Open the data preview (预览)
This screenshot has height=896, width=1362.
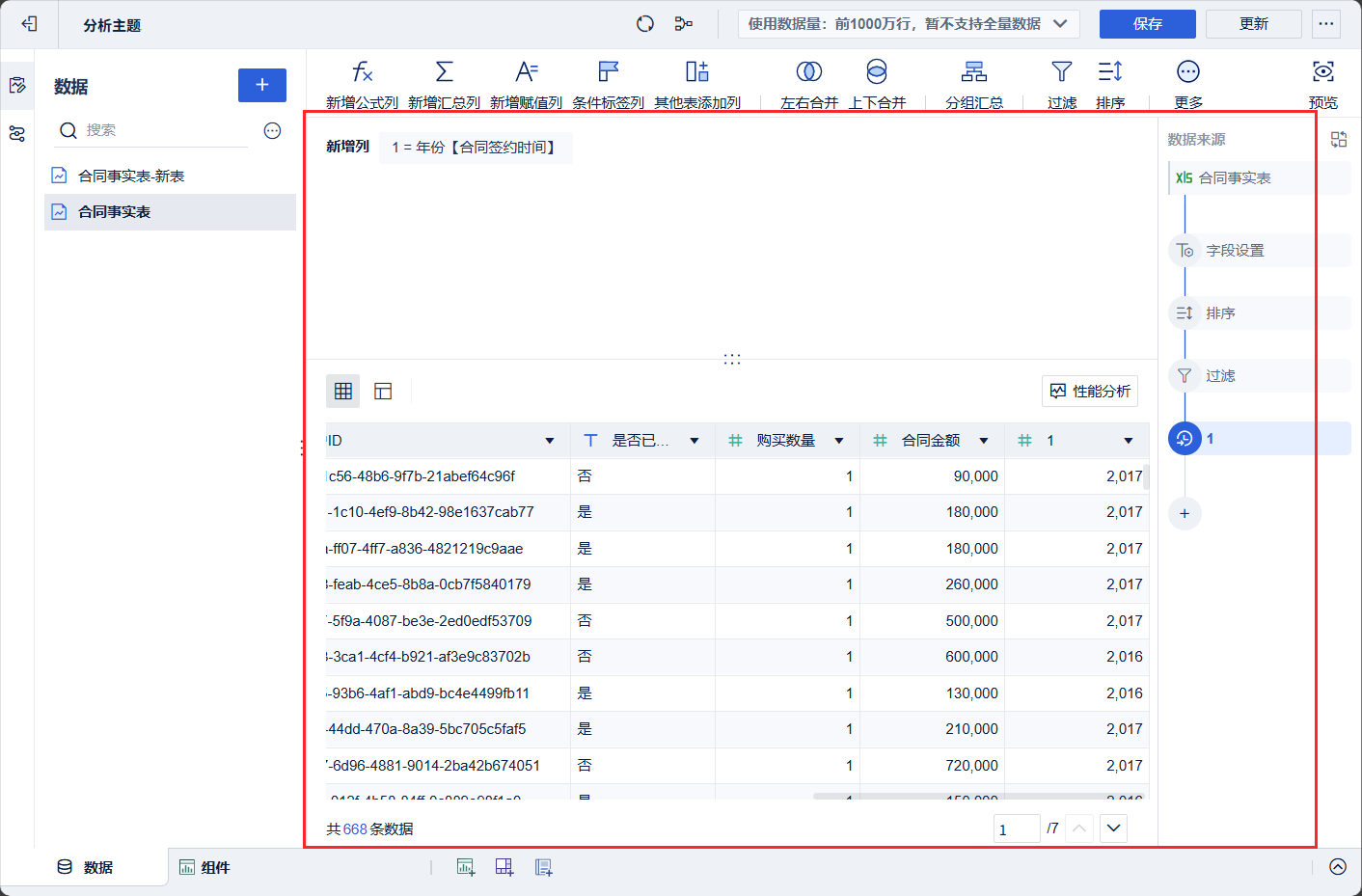(1323, 84)
